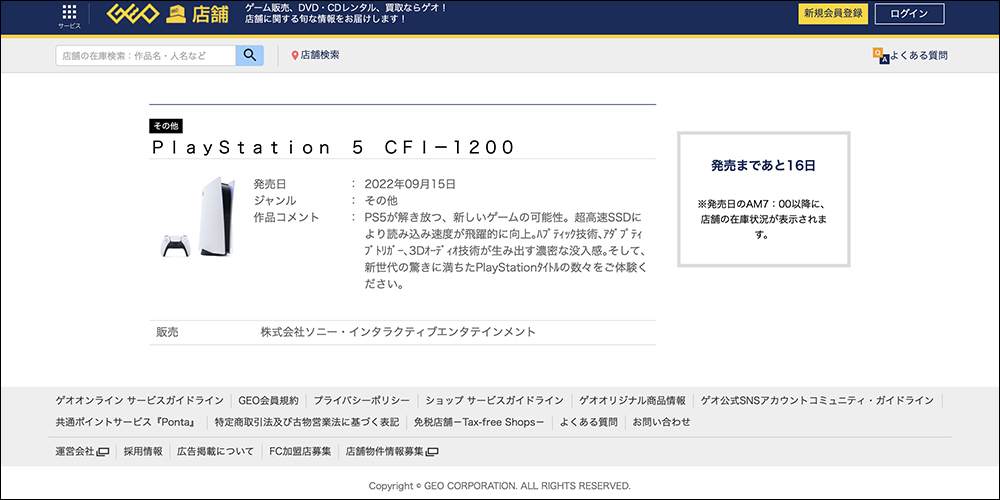This screenshot has width=1000, height=500.
Task: Open the FC加盟店募集 footer link
Action: pos(300,452)
